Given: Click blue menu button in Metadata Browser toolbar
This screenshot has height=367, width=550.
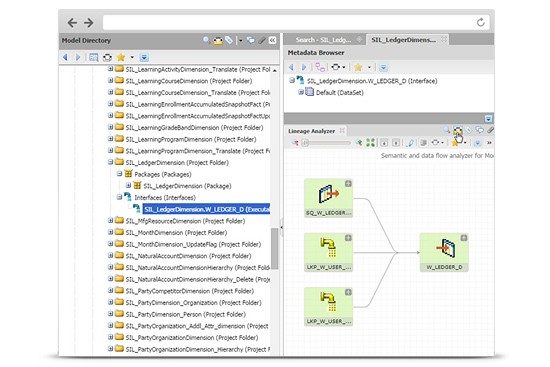Looking at the screenshot, I should (383, 67).
